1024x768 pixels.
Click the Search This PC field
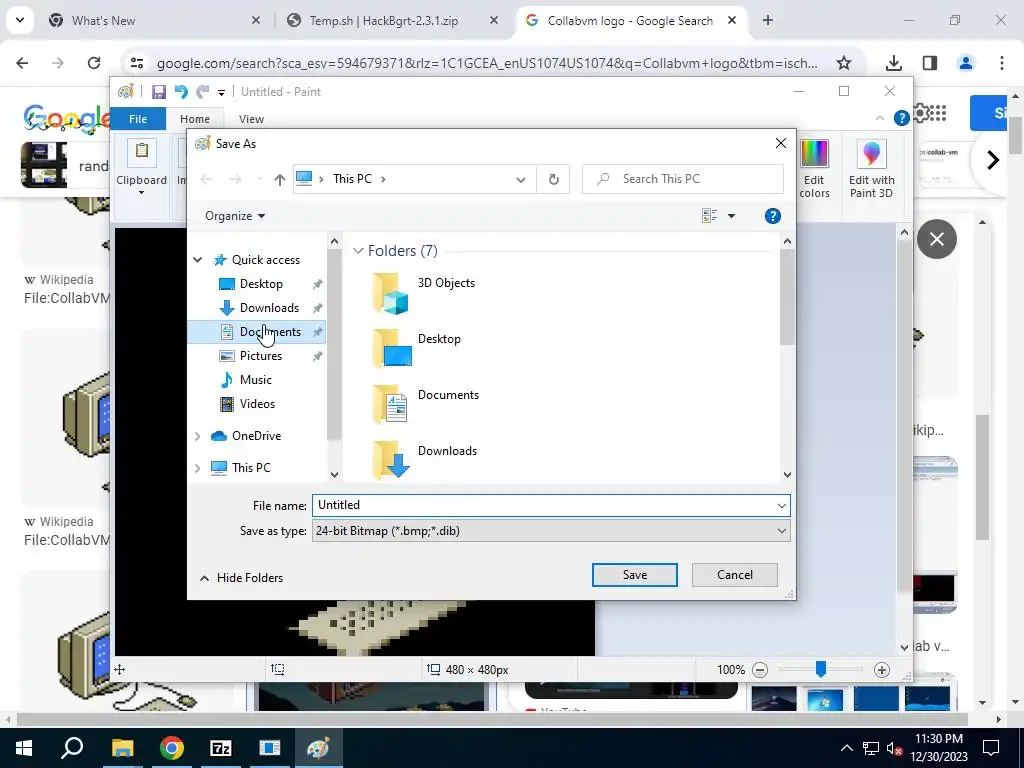682,179
